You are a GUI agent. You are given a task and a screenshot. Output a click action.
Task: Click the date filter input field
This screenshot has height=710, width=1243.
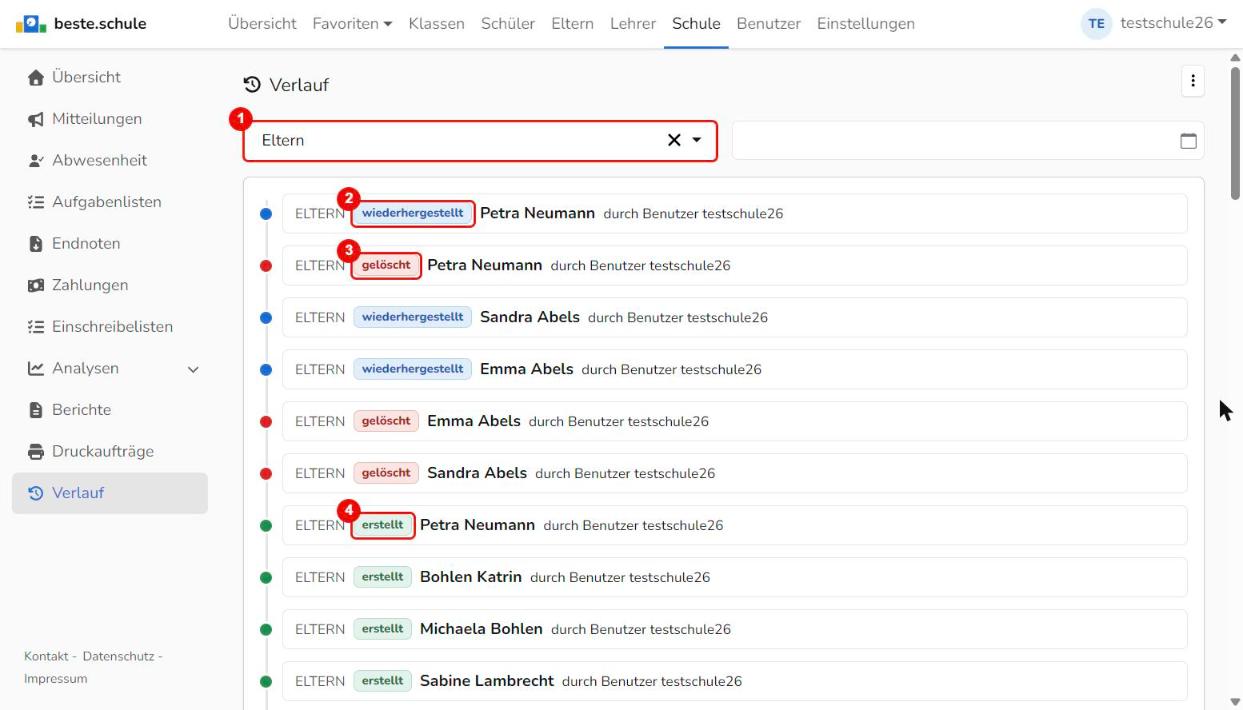pos(968,141)
